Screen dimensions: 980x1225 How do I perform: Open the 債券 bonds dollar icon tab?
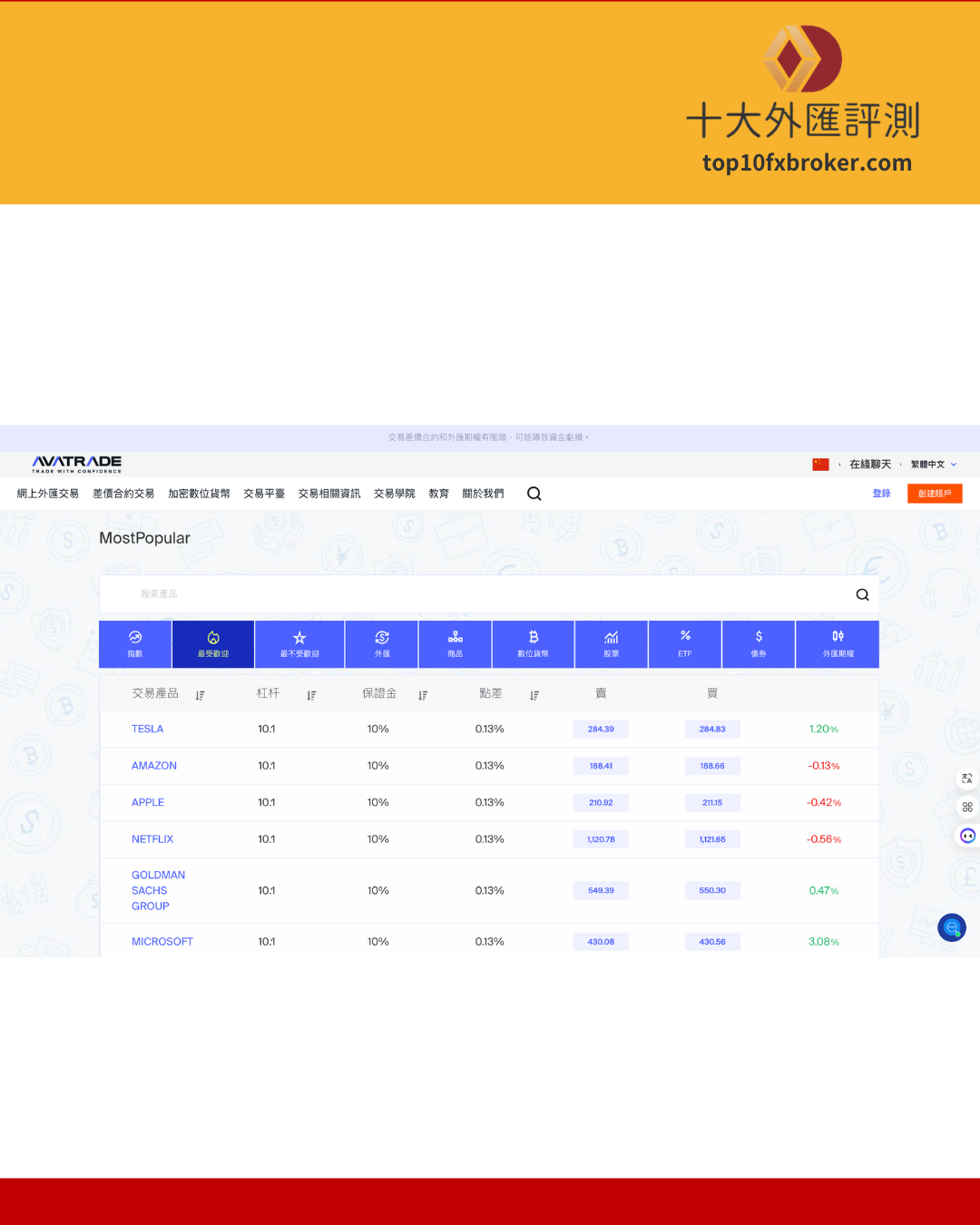[759, 643]
